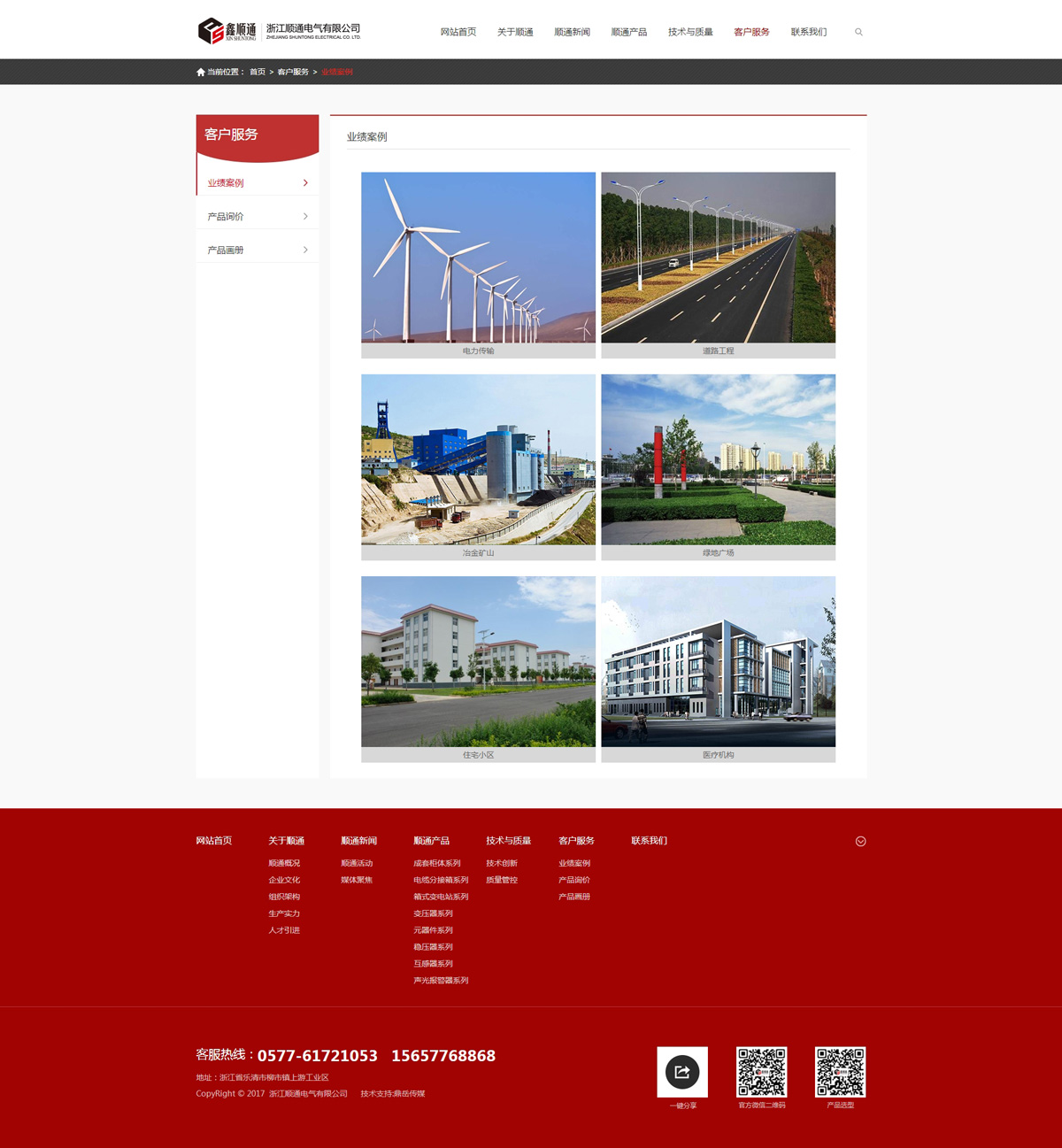The height and width of the screenshot is (1148, 1062).
Task: Open 技术与质量 top navigation item
Action: coord(690,32)
